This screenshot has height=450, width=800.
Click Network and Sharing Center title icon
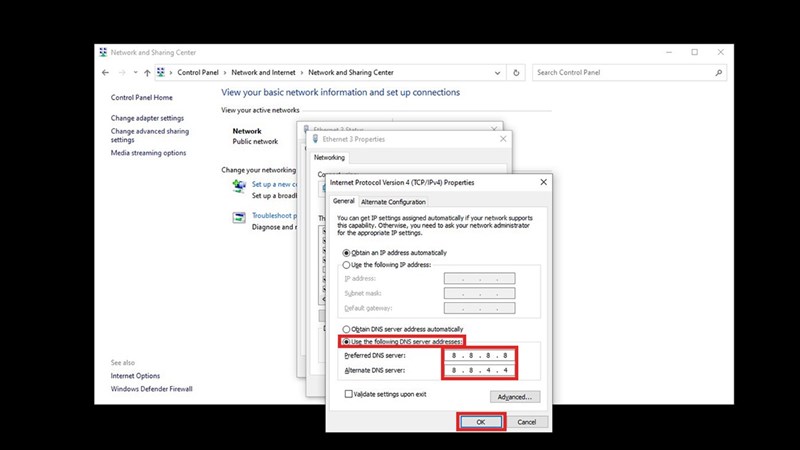103,52
